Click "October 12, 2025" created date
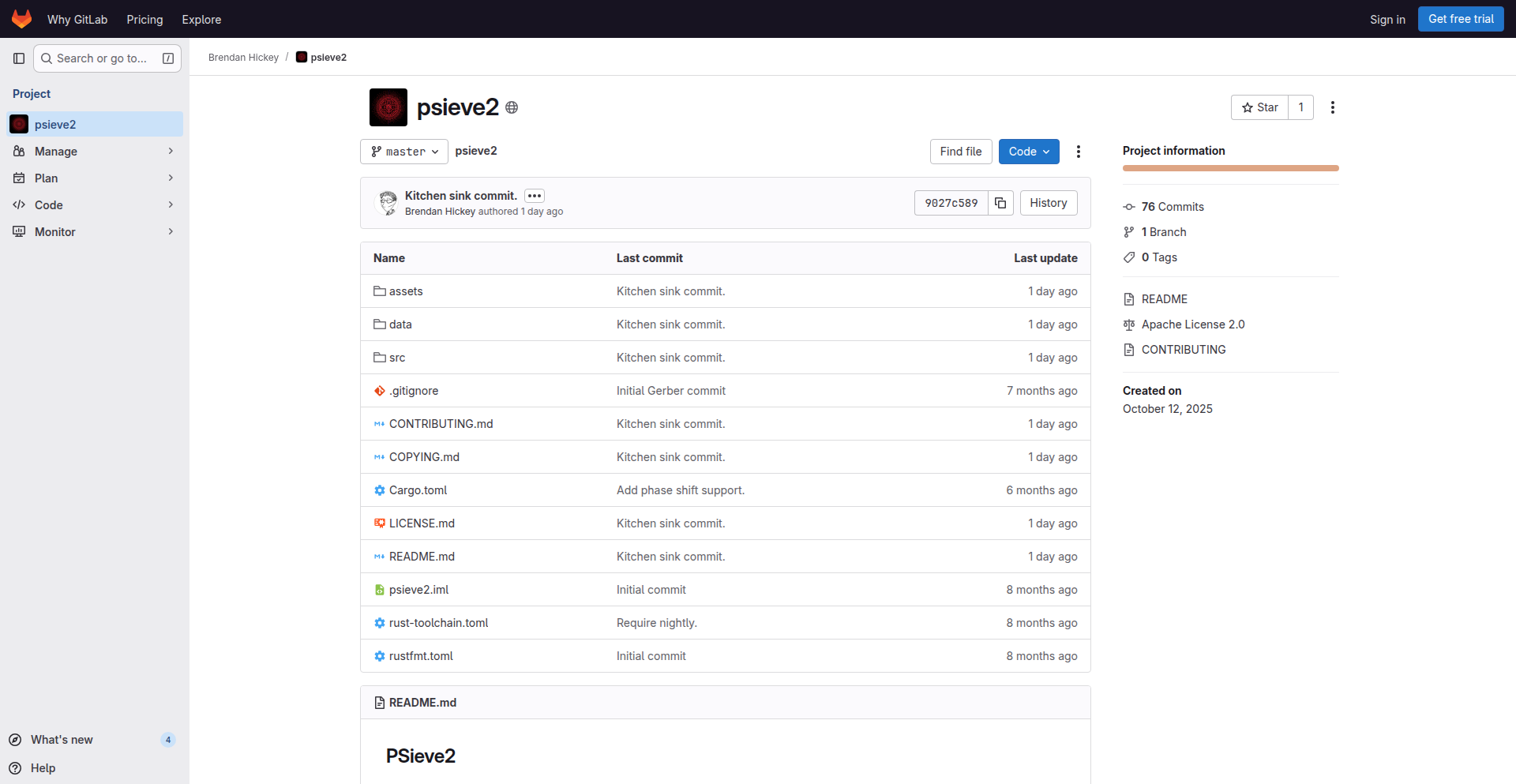 click(1168, 409)
